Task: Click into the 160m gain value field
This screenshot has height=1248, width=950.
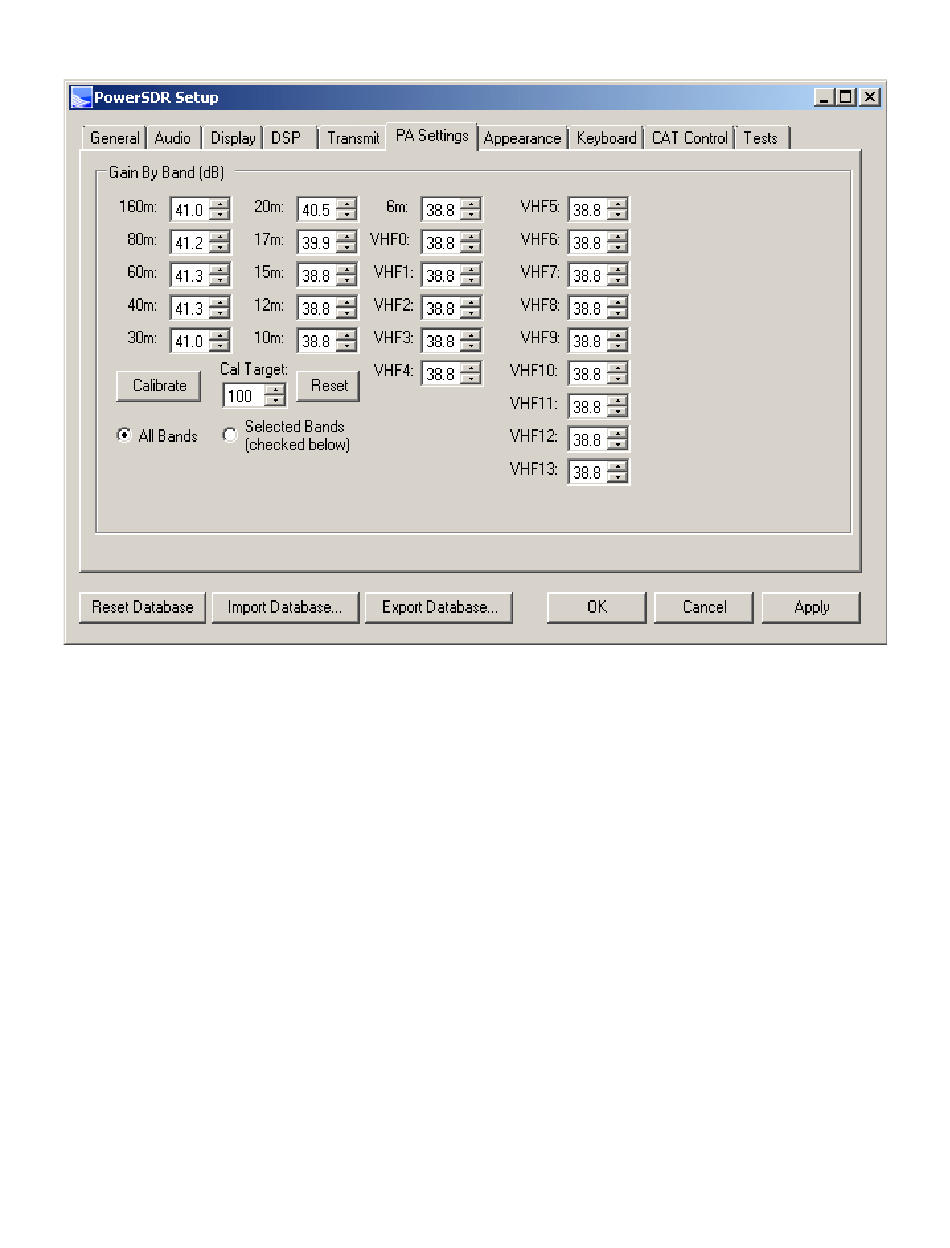Action: [191, 210]
